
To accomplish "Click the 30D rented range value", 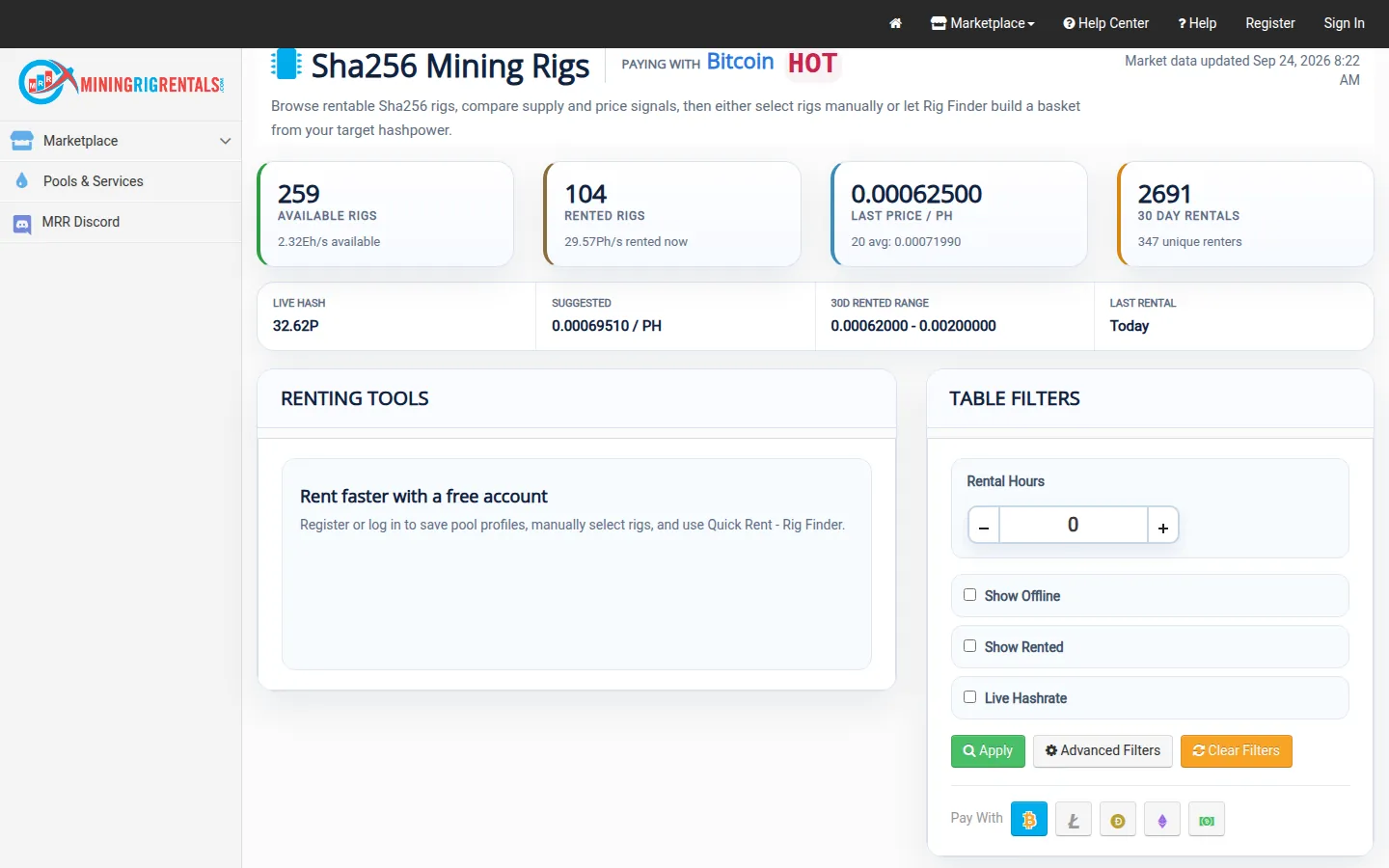I will (913, 326).
